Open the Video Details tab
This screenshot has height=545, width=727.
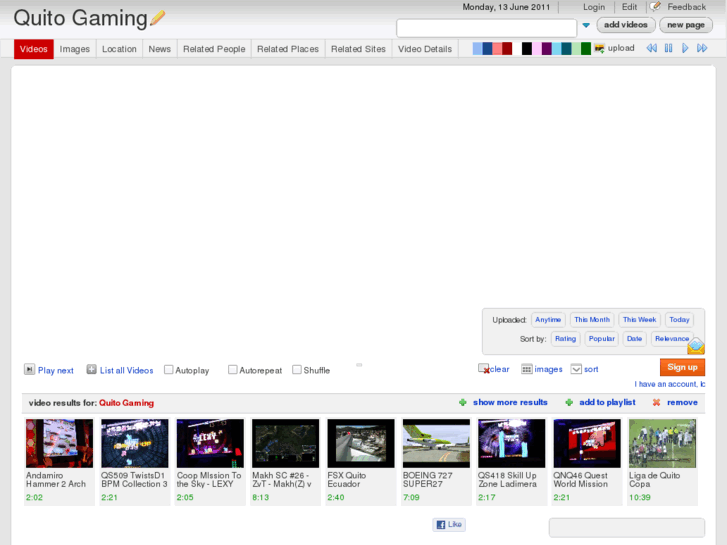tap(425, 49)
